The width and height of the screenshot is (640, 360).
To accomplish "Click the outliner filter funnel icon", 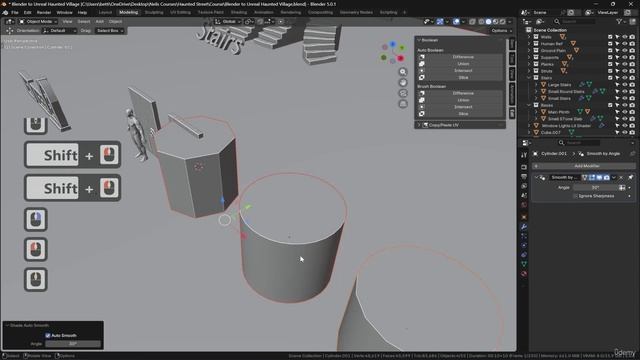I will pos(620,21).
